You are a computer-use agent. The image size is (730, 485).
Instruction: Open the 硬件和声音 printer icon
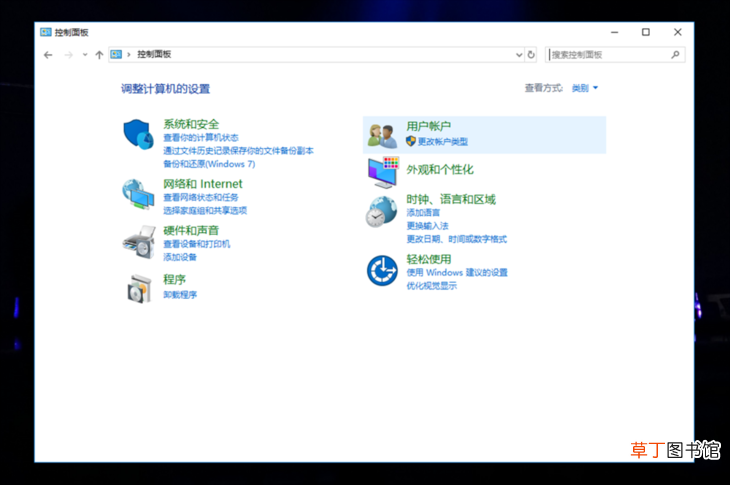point(139,242)
